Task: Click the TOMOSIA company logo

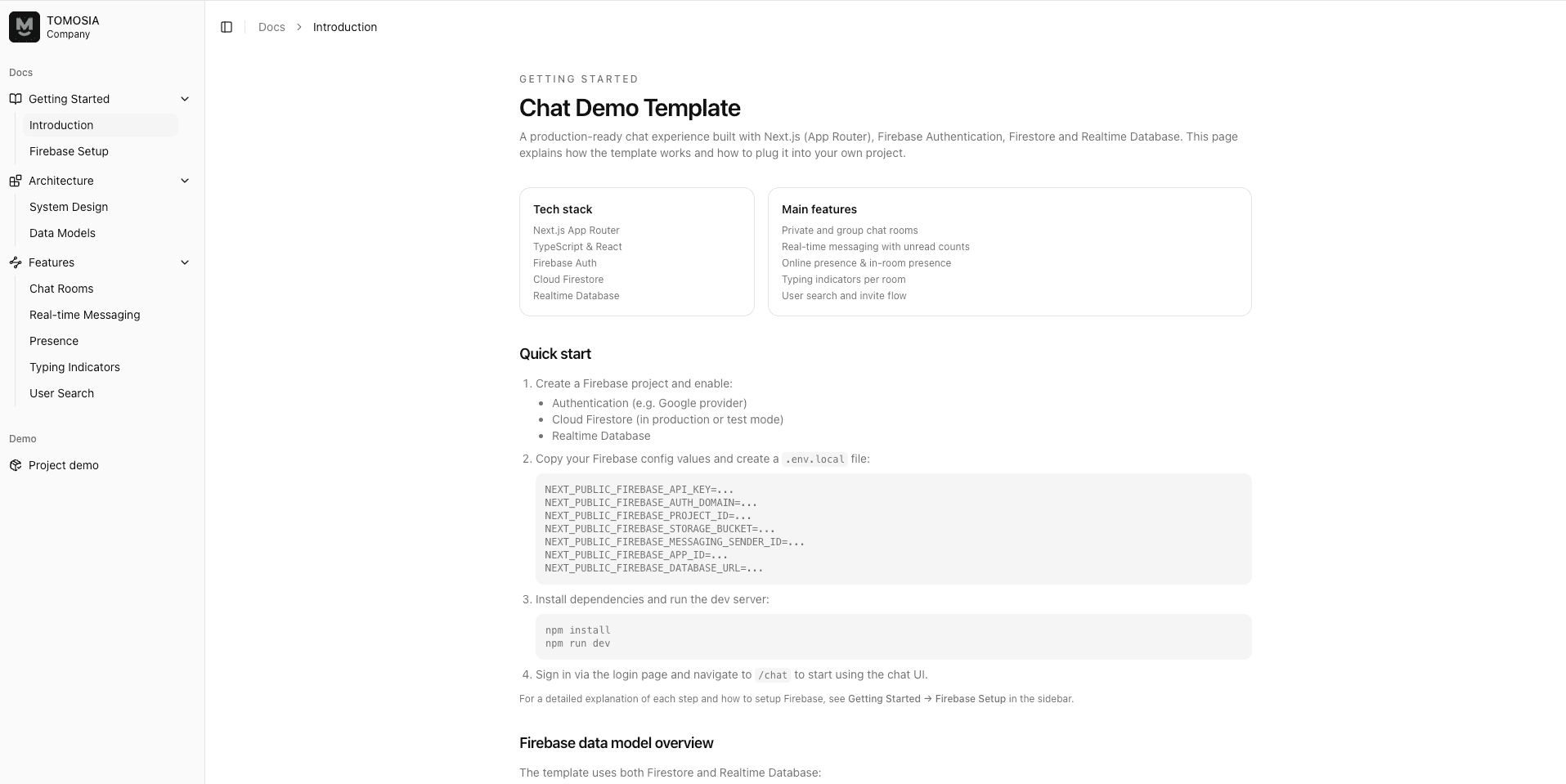Action: click(x=25, y=27)
